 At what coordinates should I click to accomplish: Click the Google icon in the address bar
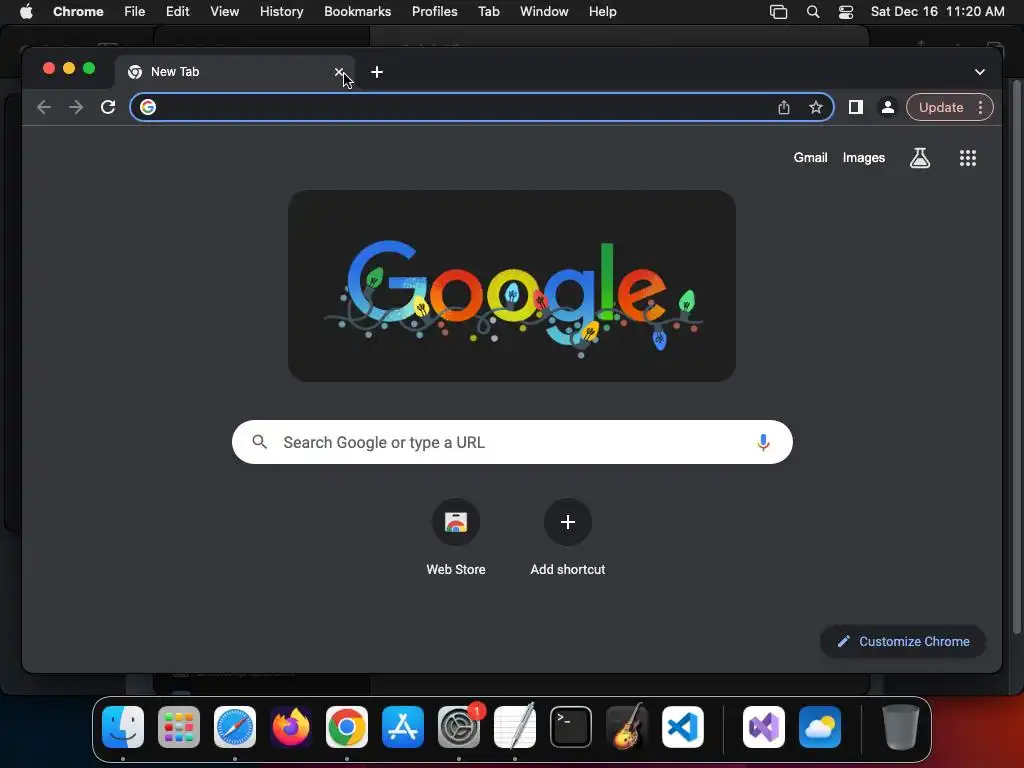(148, 107)
